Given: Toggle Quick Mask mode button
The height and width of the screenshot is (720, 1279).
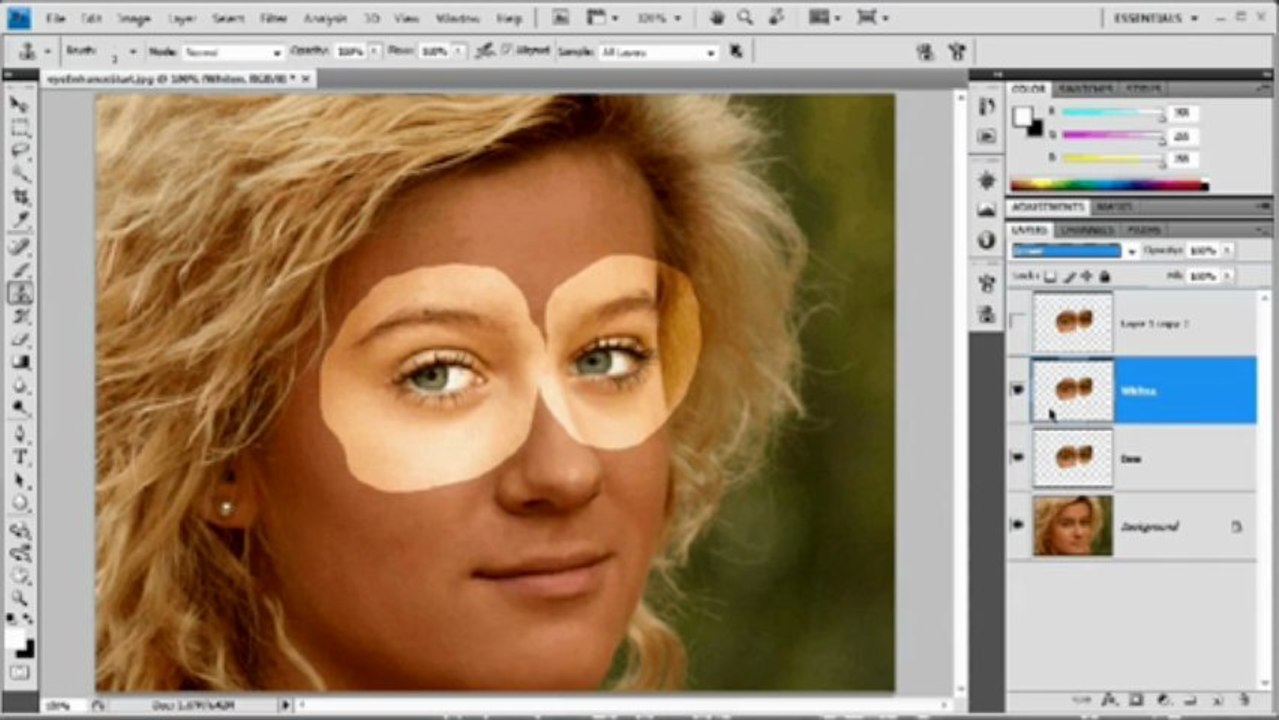Looking at the screenshot, I should tap(20, 673).
